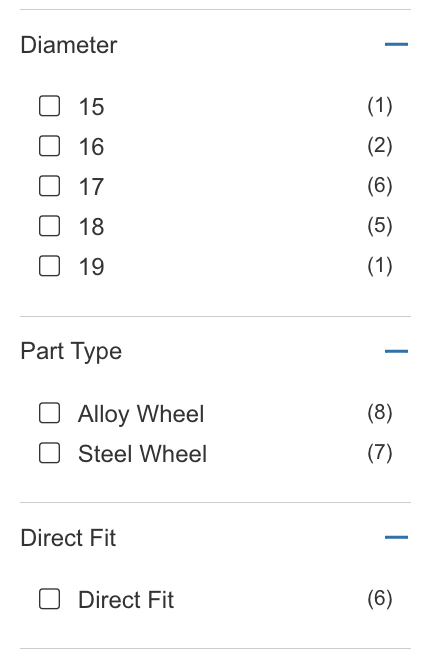Select the 18 diameter checkbox
The width and height of the screenshot is (424, 662).
pos(49,226)
